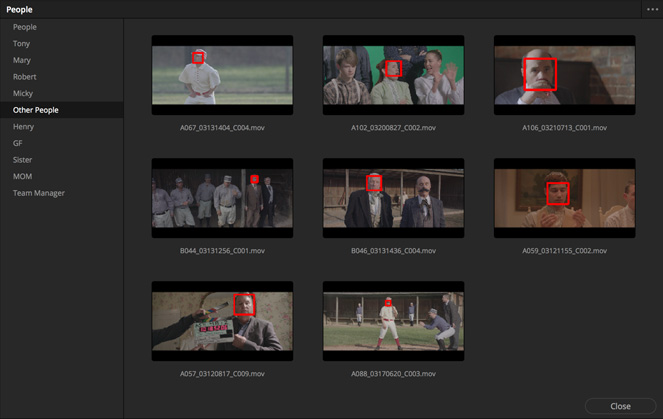The image size is (663, 419).
Task: Open Henry's face group
Action: click(23, 127)
